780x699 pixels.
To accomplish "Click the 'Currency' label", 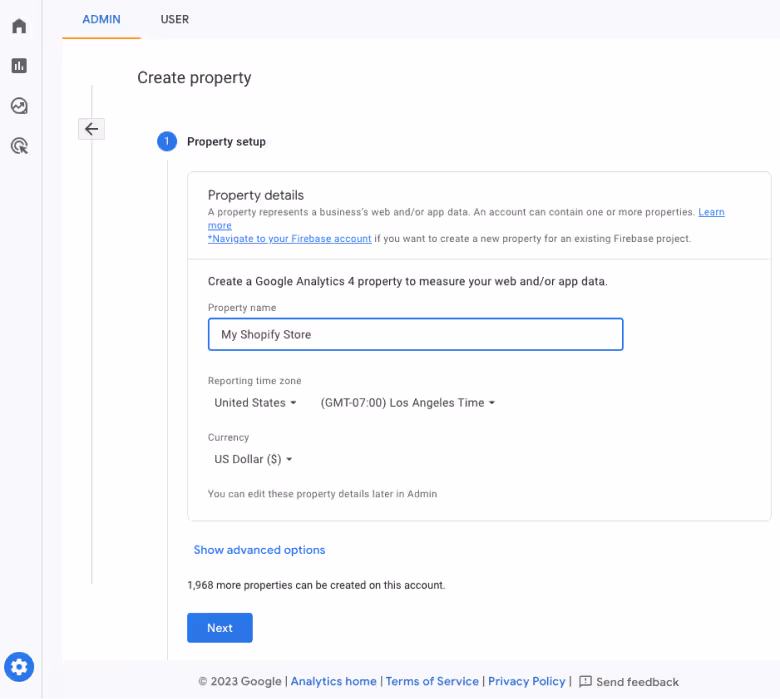I will point(228,438).
